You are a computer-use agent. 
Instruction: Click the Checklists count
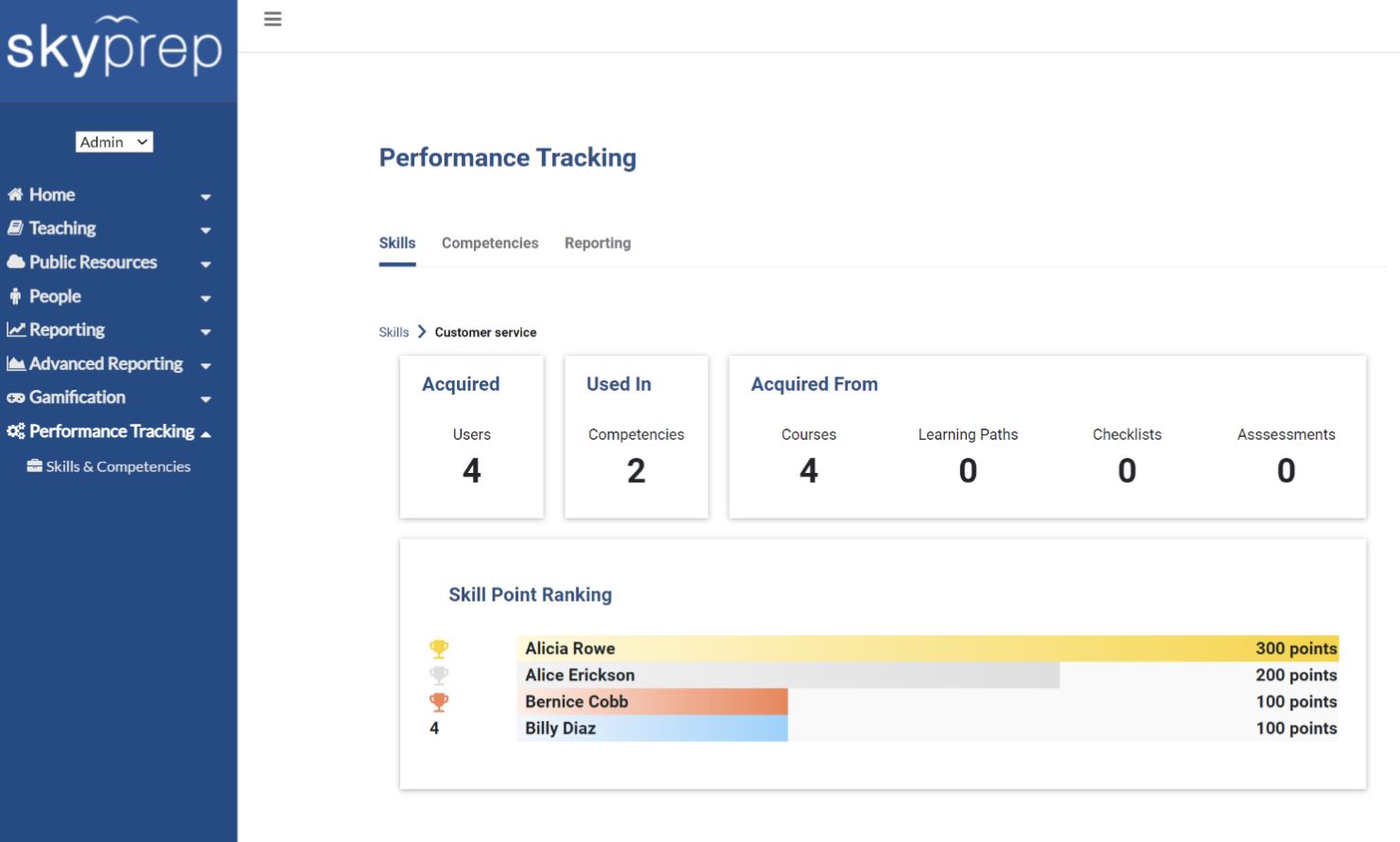tap(1127, 470)
